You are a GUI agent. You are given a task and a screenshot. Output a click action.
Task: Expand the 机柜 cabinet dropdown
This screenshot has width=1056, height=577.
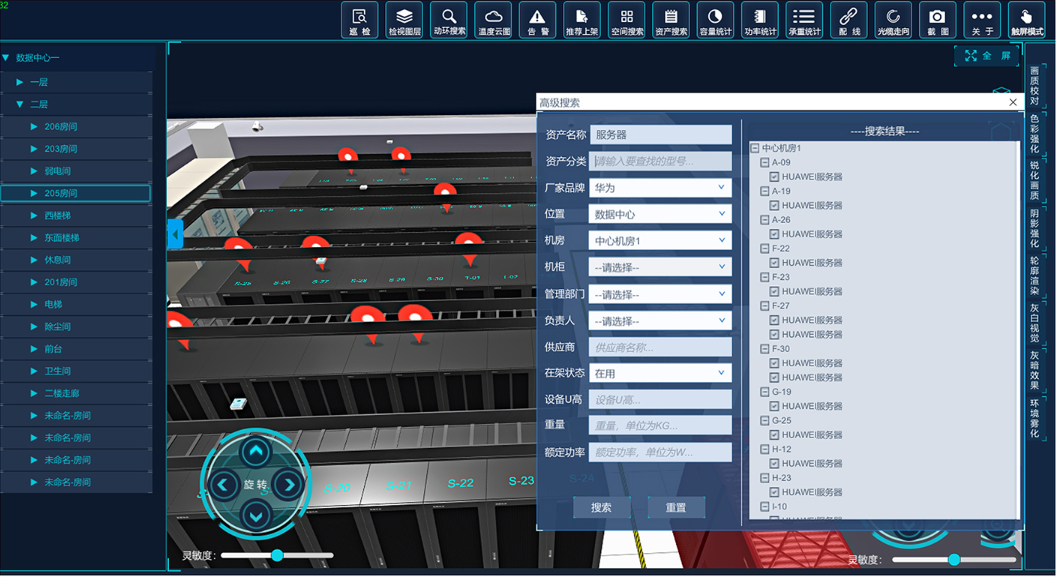661,268
